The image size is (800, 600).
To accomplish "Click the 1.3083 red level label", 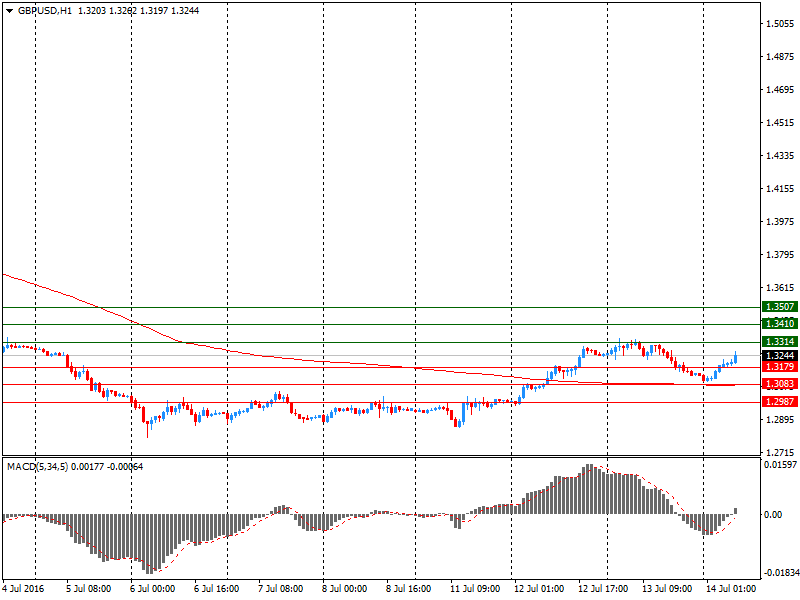I will 780,384.
